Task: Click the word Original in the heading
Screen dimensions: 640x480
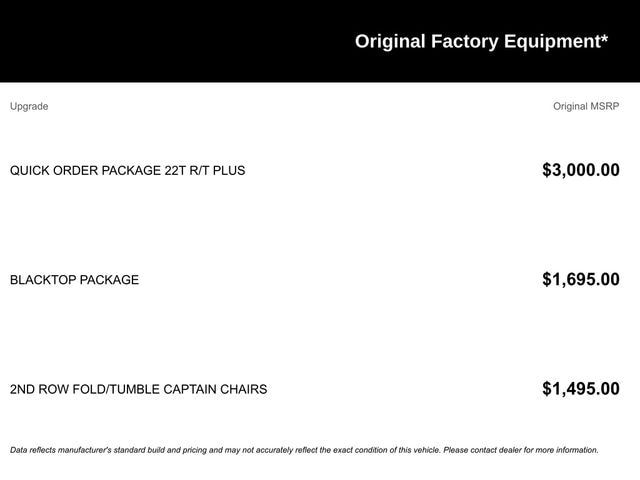Action: pos(390,42)
